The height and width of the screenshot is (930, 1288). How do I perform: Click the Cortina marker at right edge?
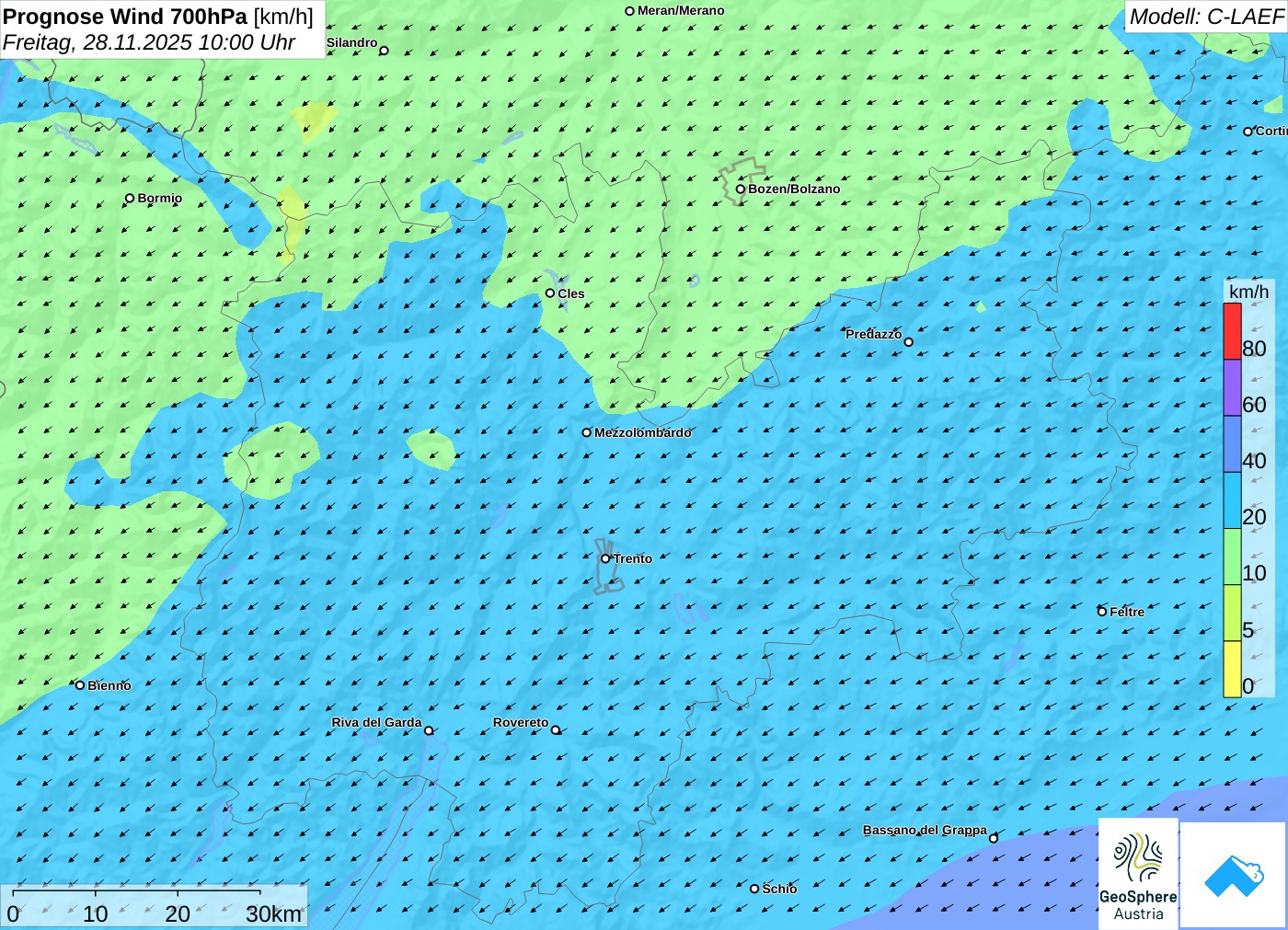tap(1248, 132)
